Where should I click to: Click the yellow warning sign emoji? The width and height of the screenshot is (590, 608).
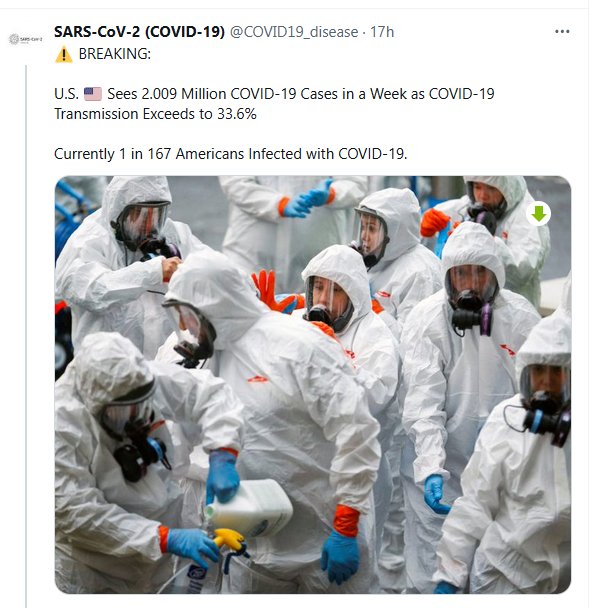click(x=64, y=54)
